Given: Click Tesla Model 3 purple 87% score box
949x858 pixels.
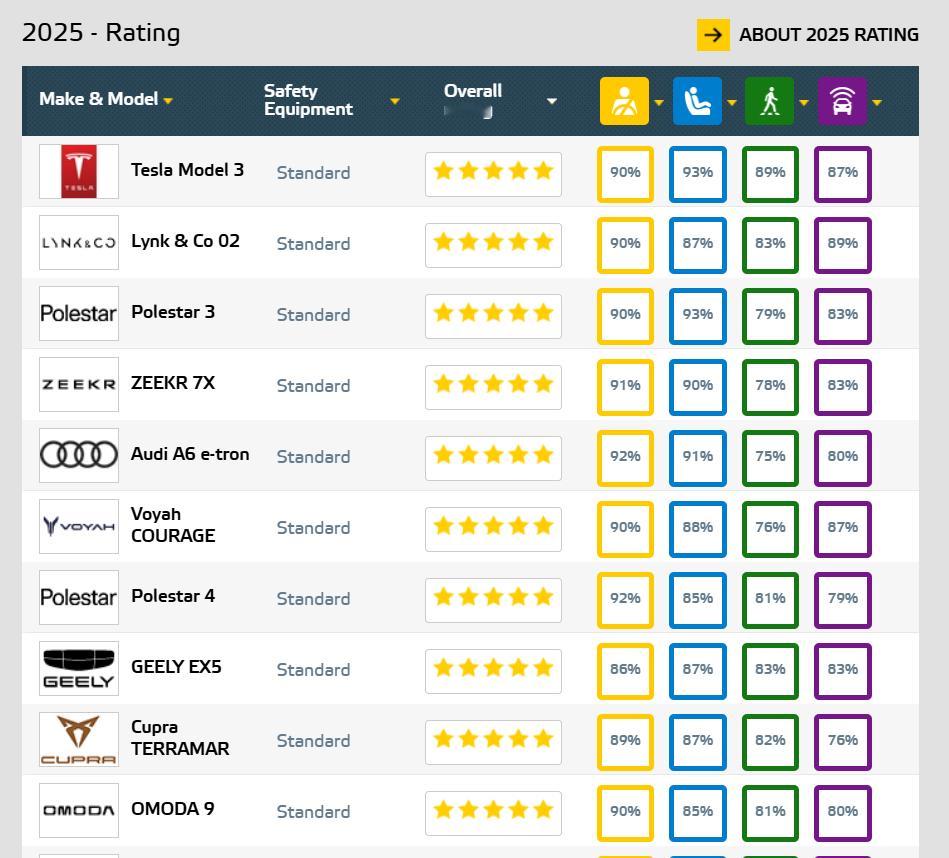Looking at the screenshot, I should click(843, 174).
